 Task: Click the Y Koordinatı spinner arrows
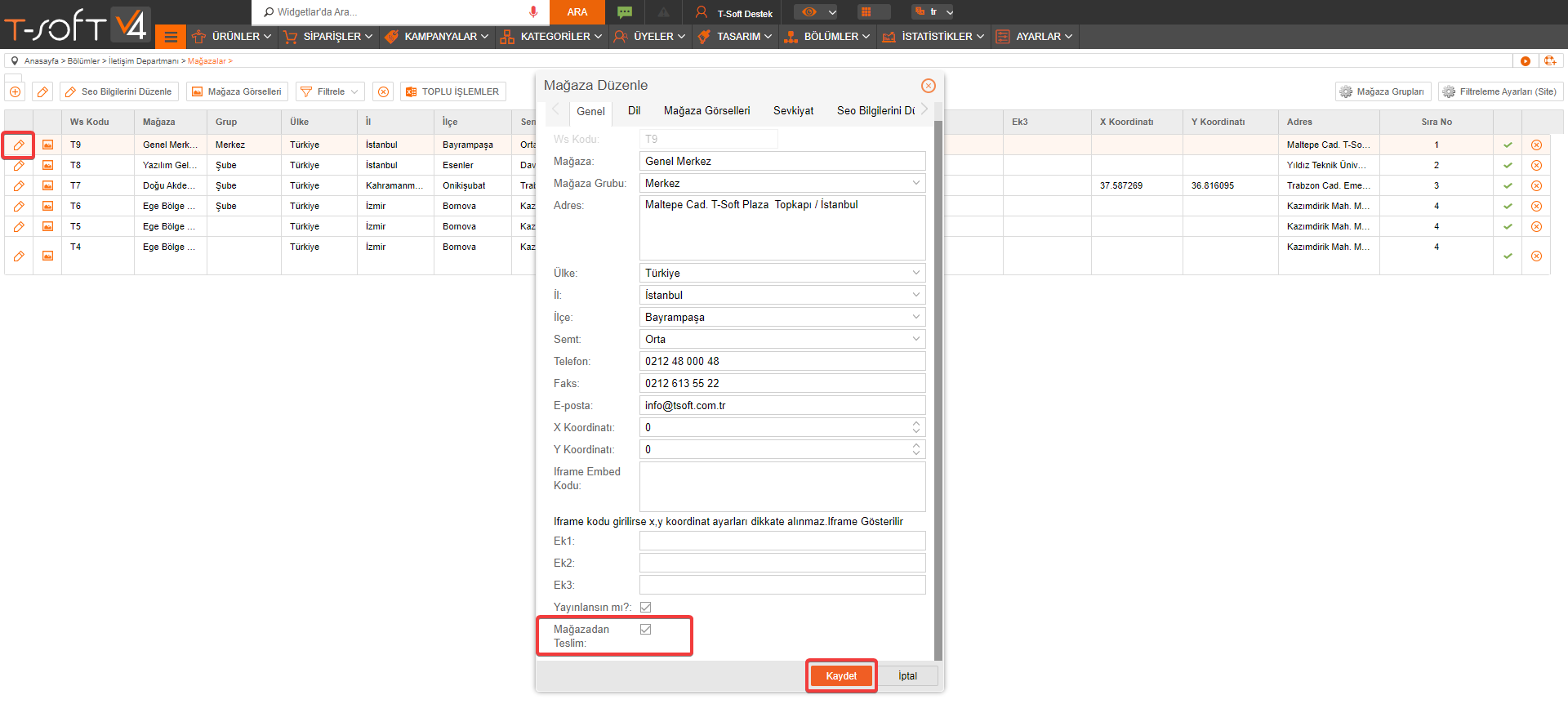pyautogui.click(x=916, y=449)
